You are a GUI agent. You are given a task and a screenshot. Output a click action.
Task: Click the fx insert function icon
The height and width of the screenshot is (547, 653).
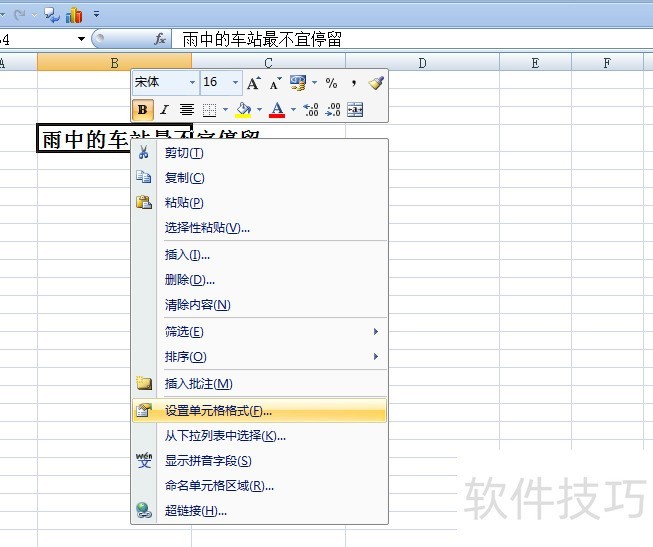[x=160, y=39]
